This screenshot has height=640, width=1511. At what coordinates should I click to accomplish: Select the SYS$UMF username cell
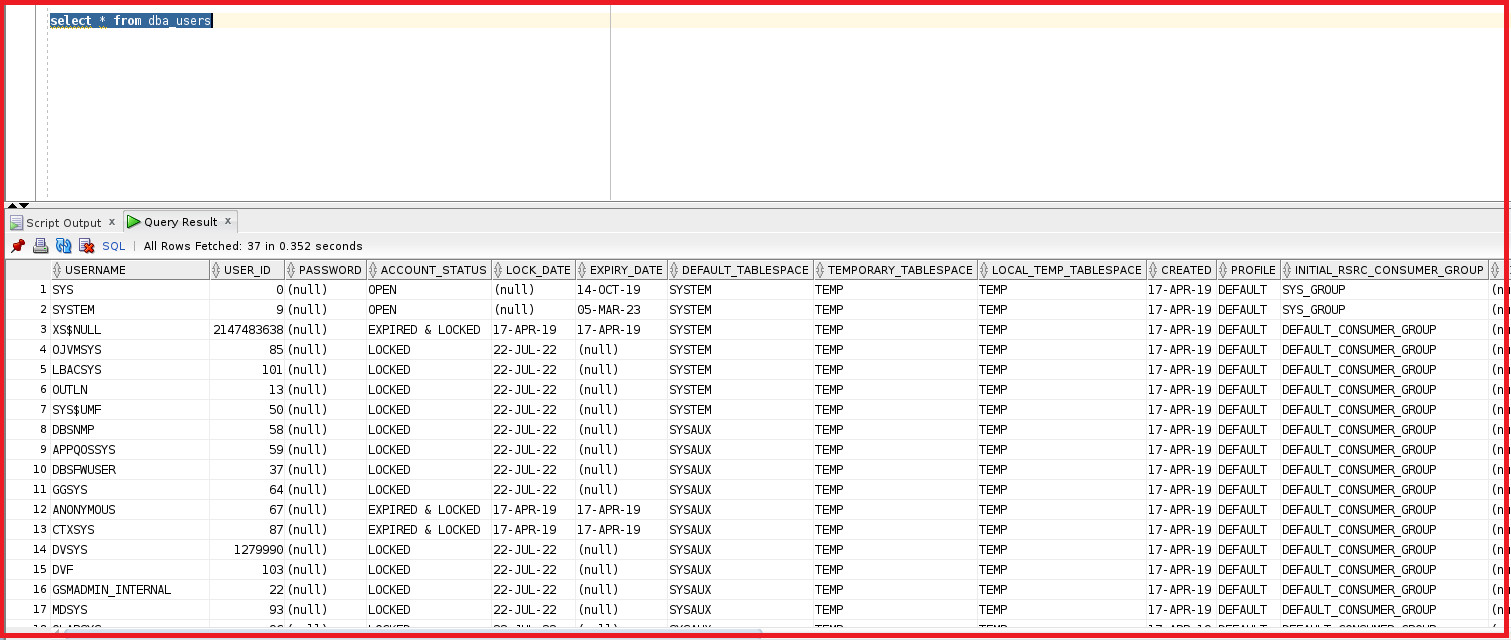(129, 410)
